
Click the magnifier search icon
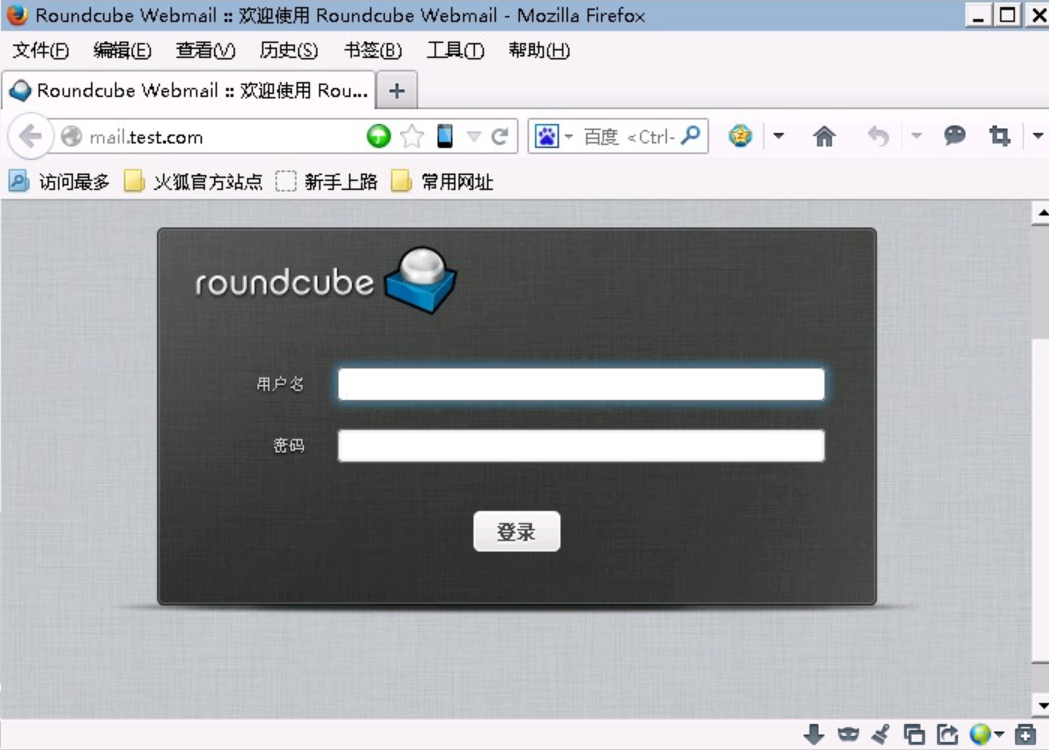point(690,136)
